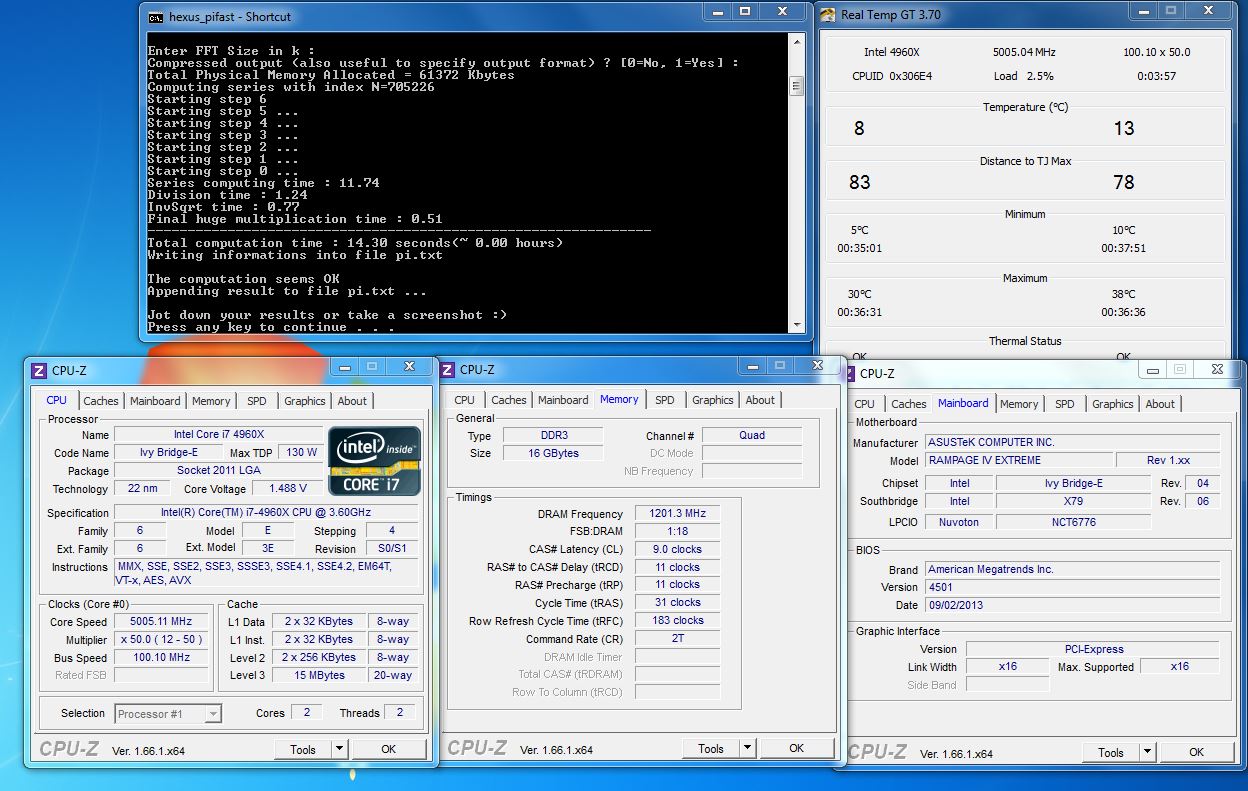The height and width of the screenshot is (791, 1248).
Task: Select Memory tab in right CPU-Z window
Action: [1019, 404]
